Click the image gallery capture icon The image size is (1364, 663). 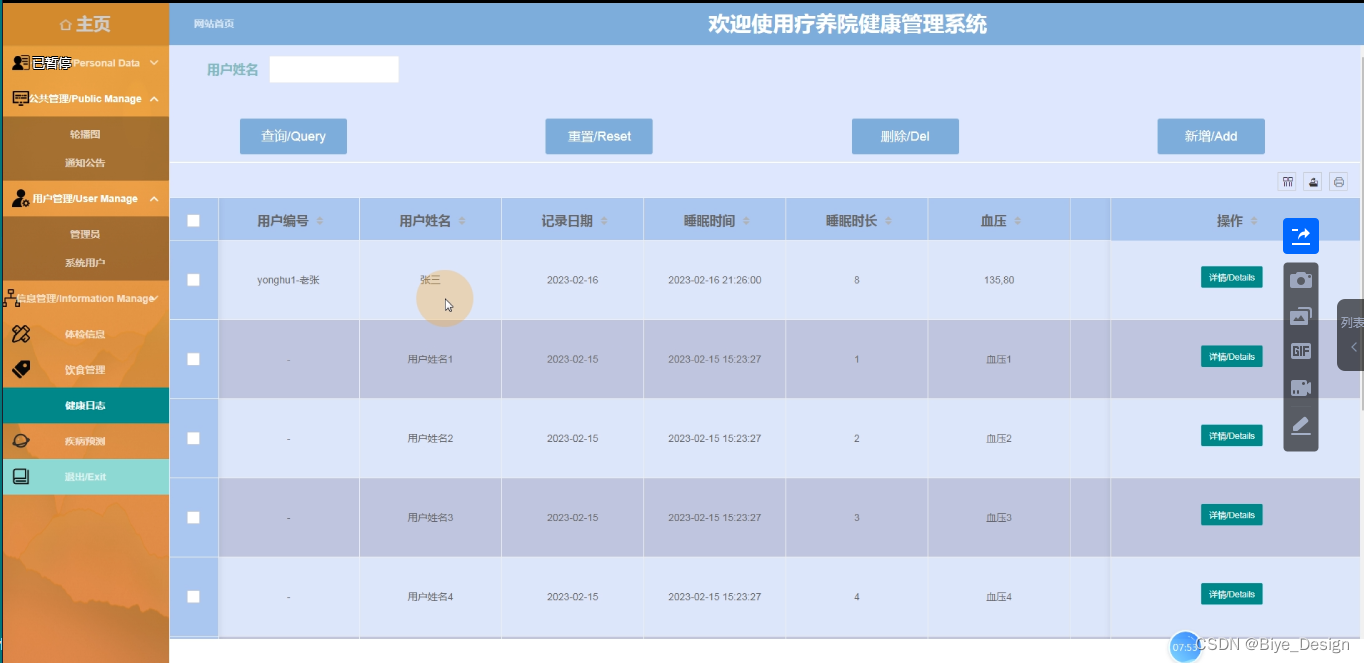[1301, 316]
